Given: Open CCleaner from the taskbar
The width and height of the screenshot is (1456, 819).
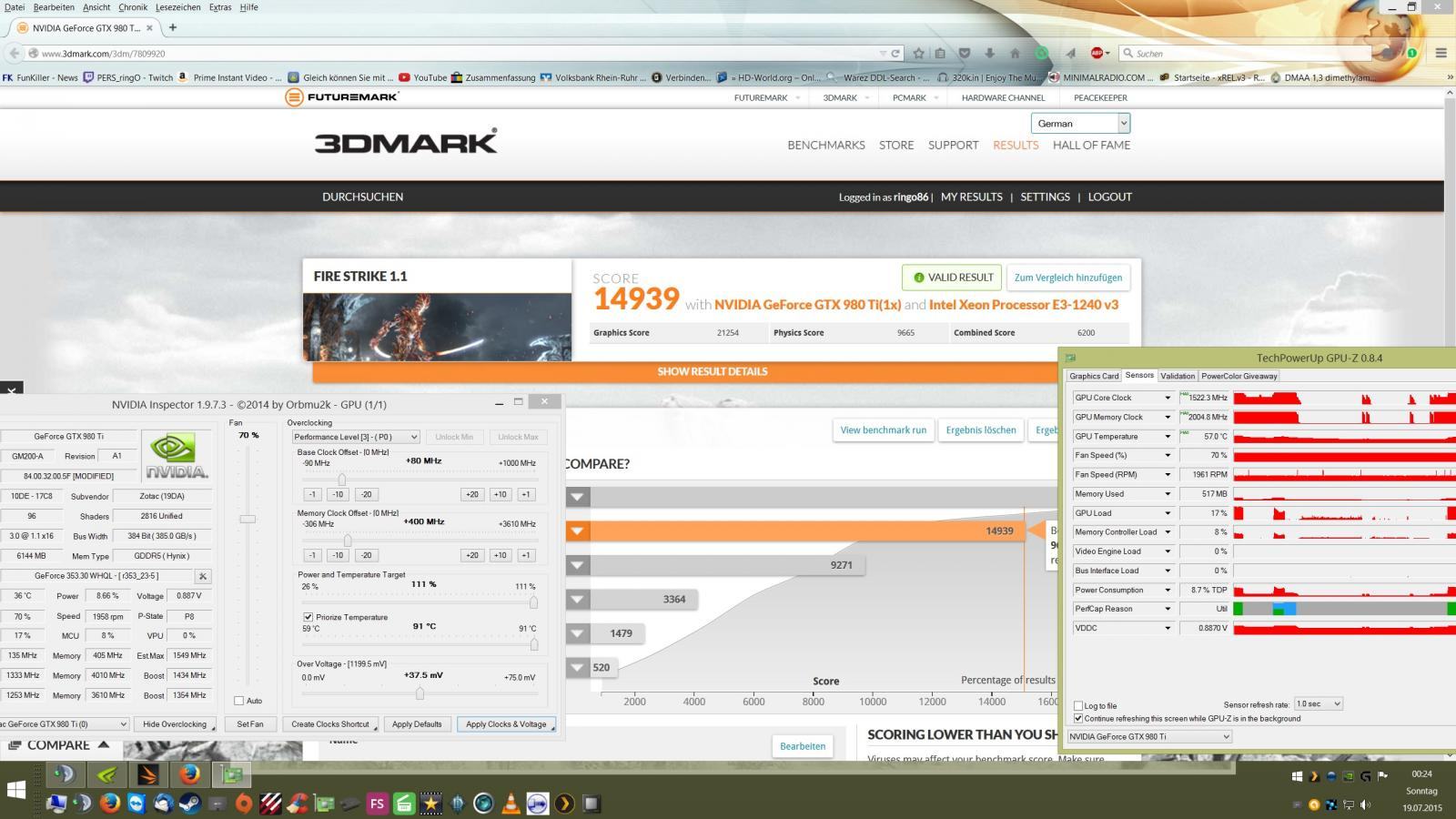Looking at the screenshot, I should 297,804.
